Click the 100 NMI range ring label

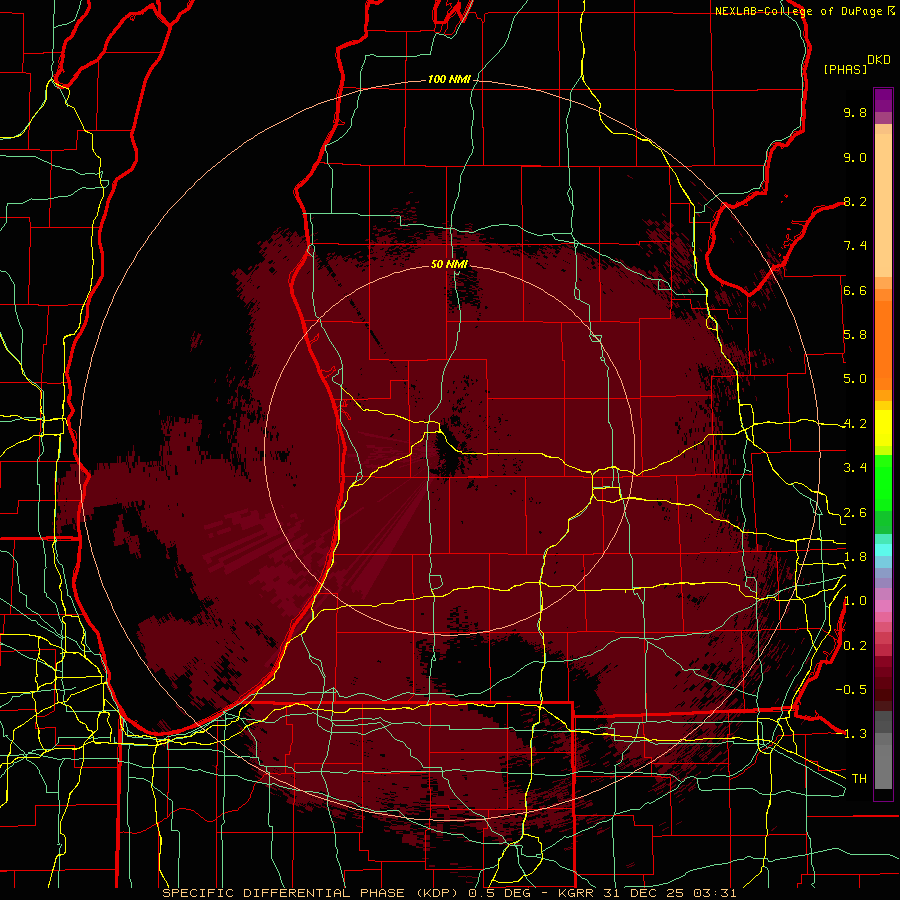pos(449,79)
